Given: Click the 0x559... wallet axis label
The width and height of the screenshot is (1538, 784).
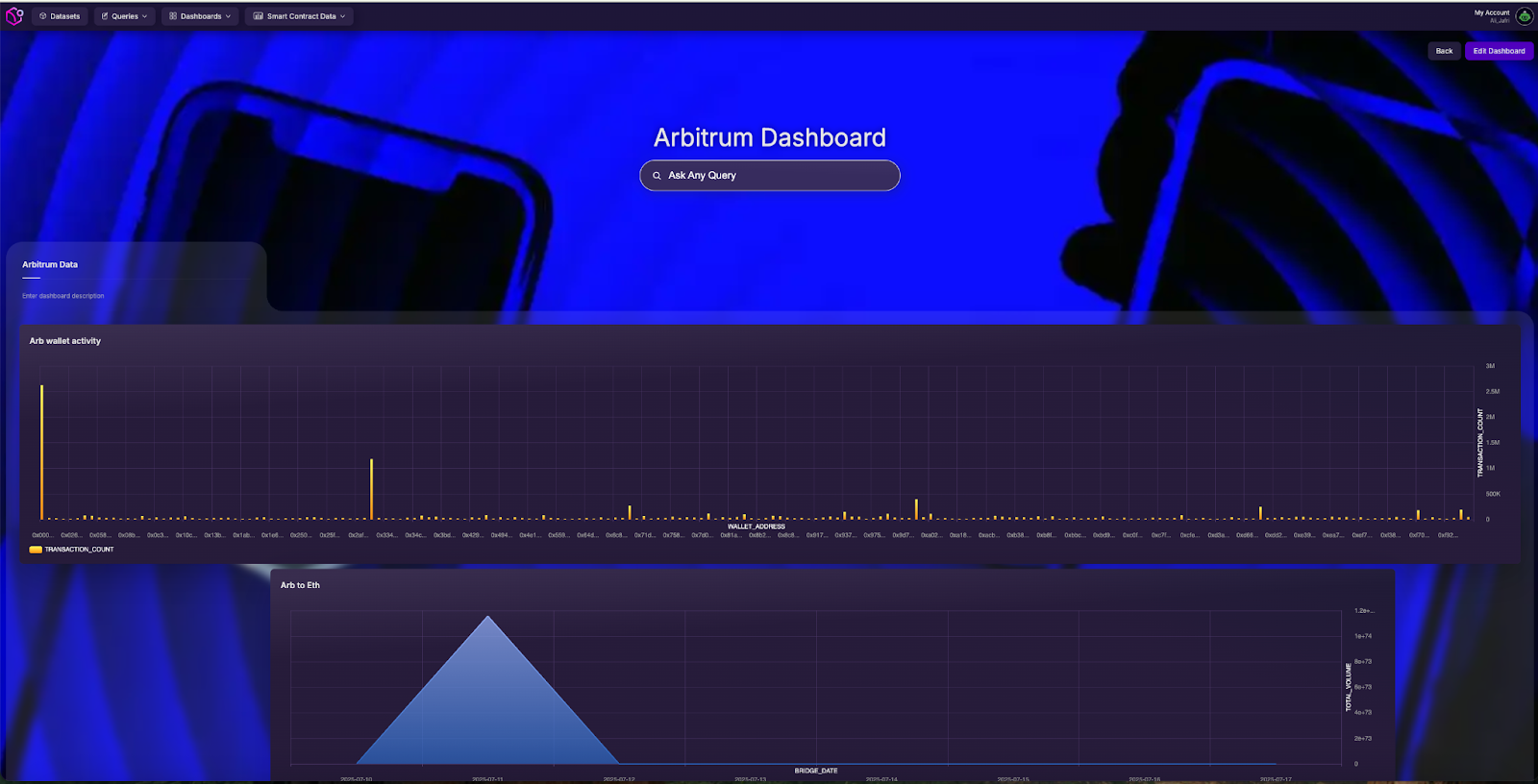Looking at the screenshot, I should 558,535.
